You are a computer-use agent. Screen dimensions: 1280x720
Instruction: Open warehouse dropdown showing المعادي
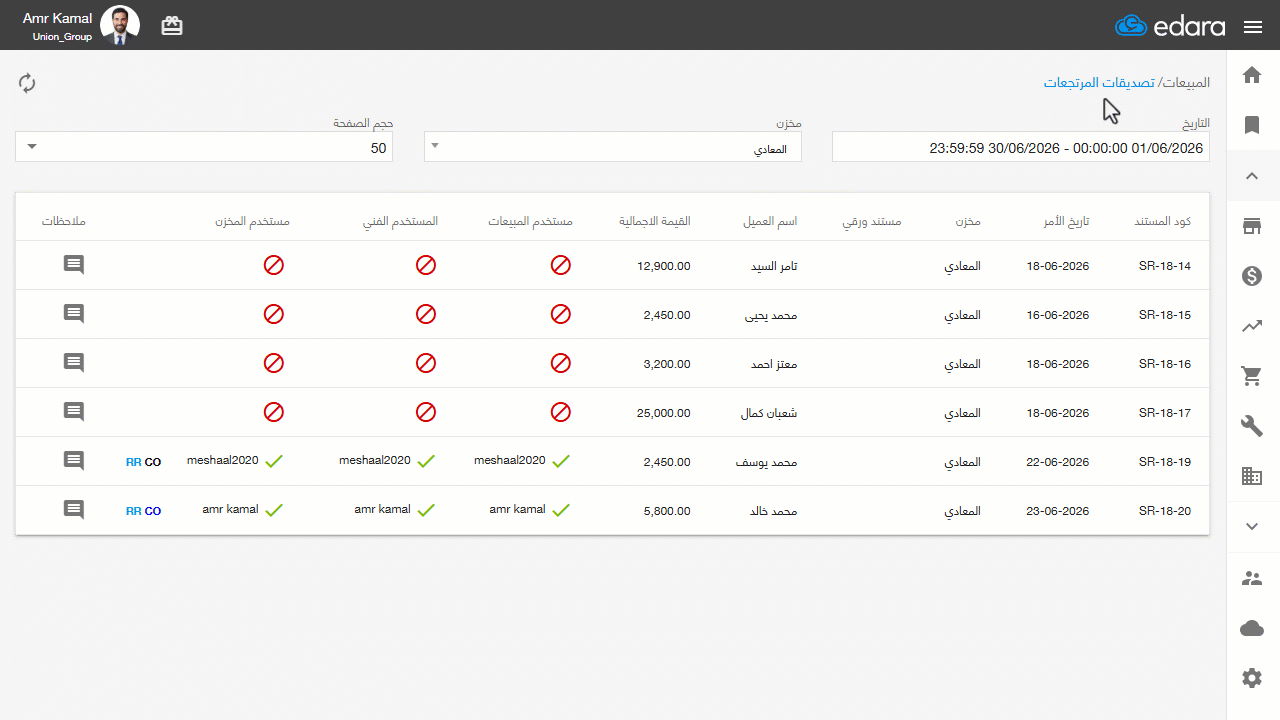(x=613, y=147)
